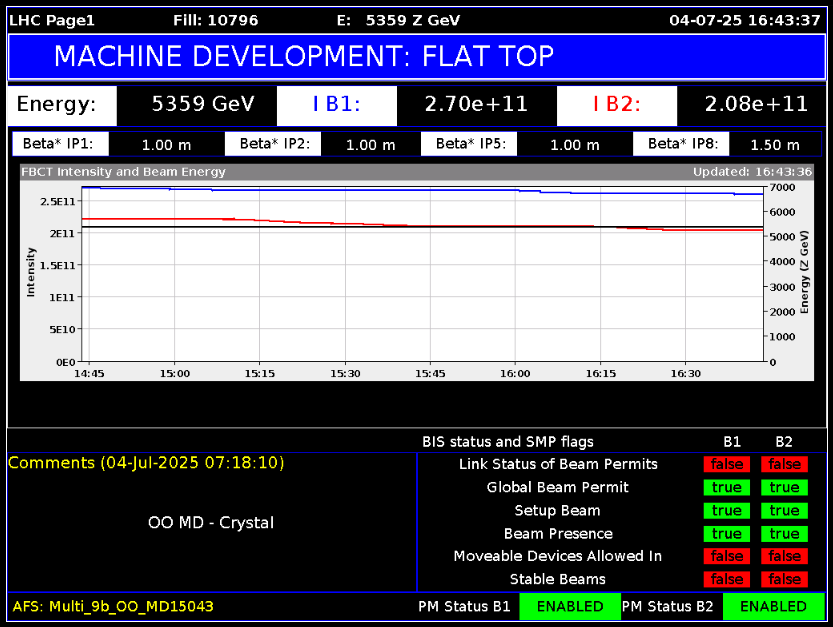Click B2 true flag for Beam Presence
Image resolution: width=833 pixels, height=627 pixels.
(784, 533)
